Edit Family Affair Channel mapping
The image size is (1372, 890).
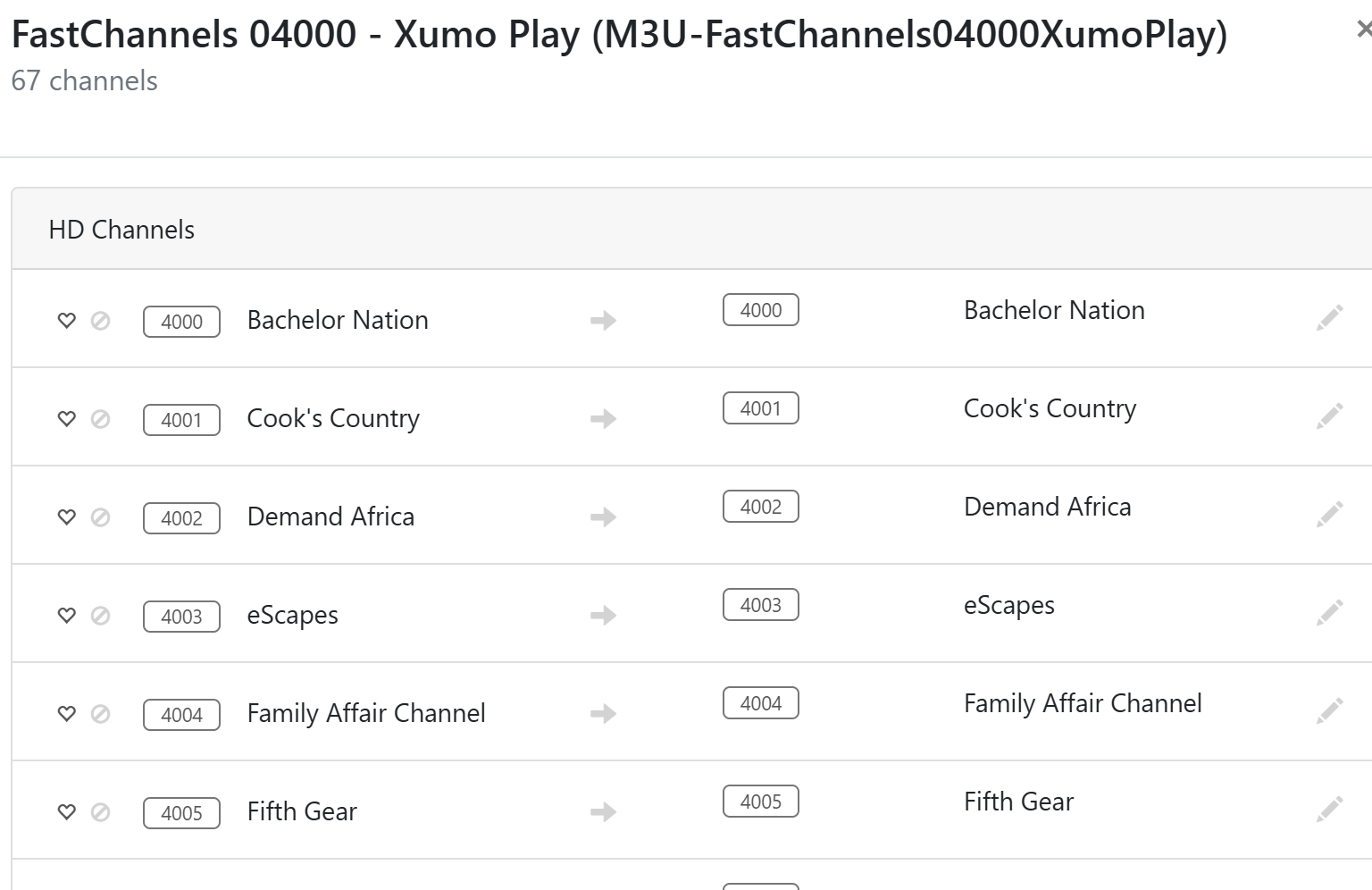(1329, 711)
